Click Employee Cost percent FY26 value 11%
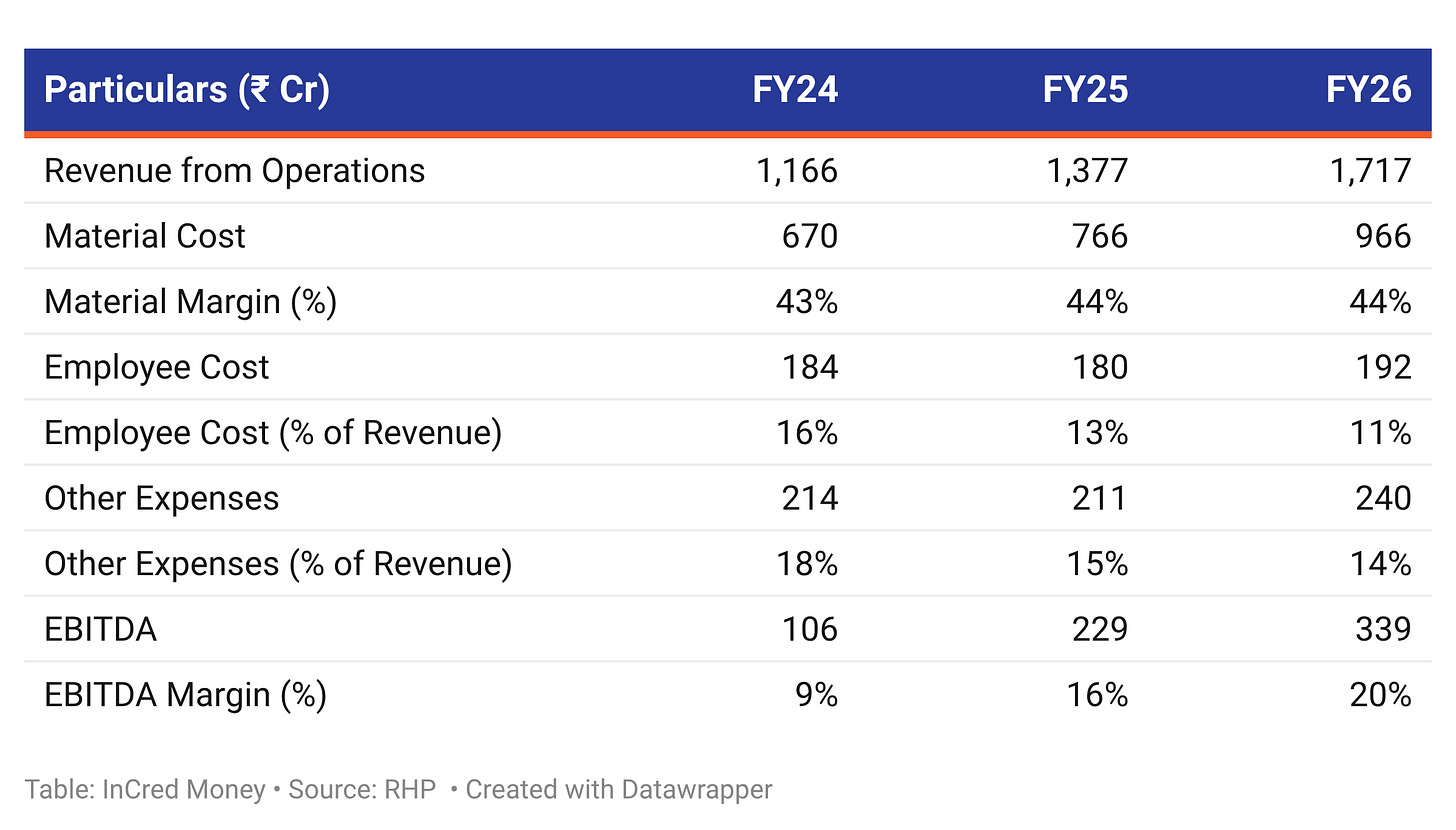This screenshot has height=830, width=1456. point(1381,433)
